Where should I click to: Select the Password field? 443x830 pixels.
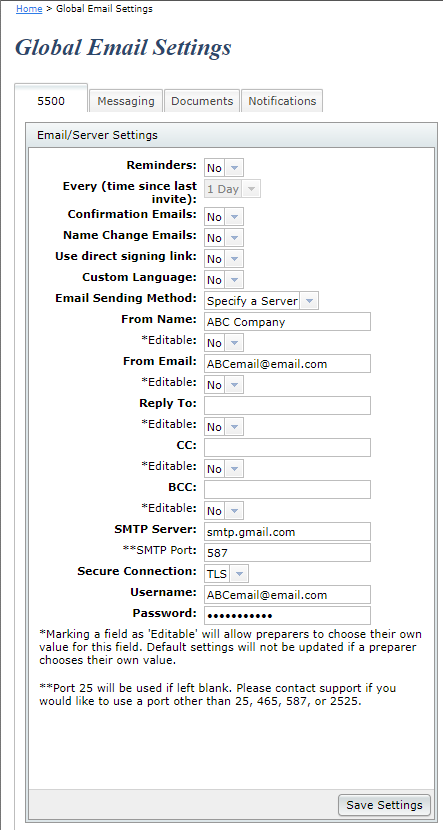click(x=287, y=616)
